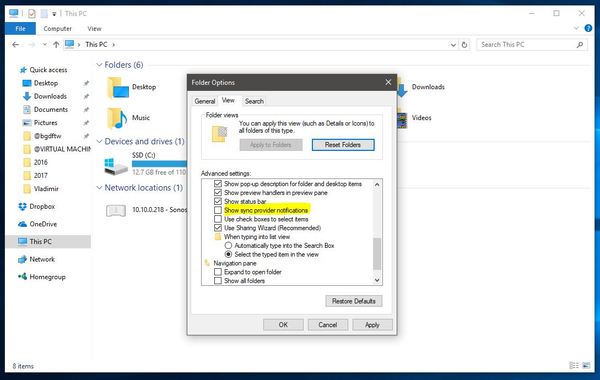Select This PC in the navigation pane

click(x=48, y=241)
